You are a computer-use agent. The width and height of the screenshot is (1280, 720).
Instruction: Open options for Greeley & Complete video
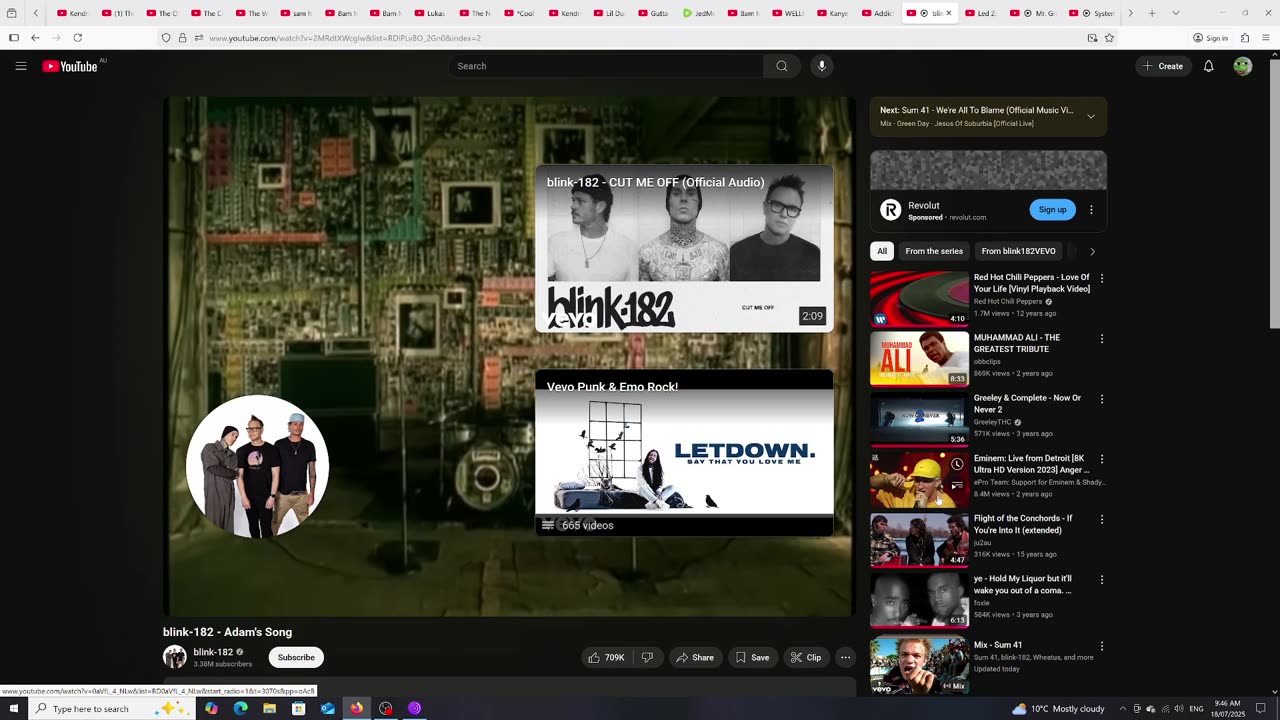point(1102,399)
